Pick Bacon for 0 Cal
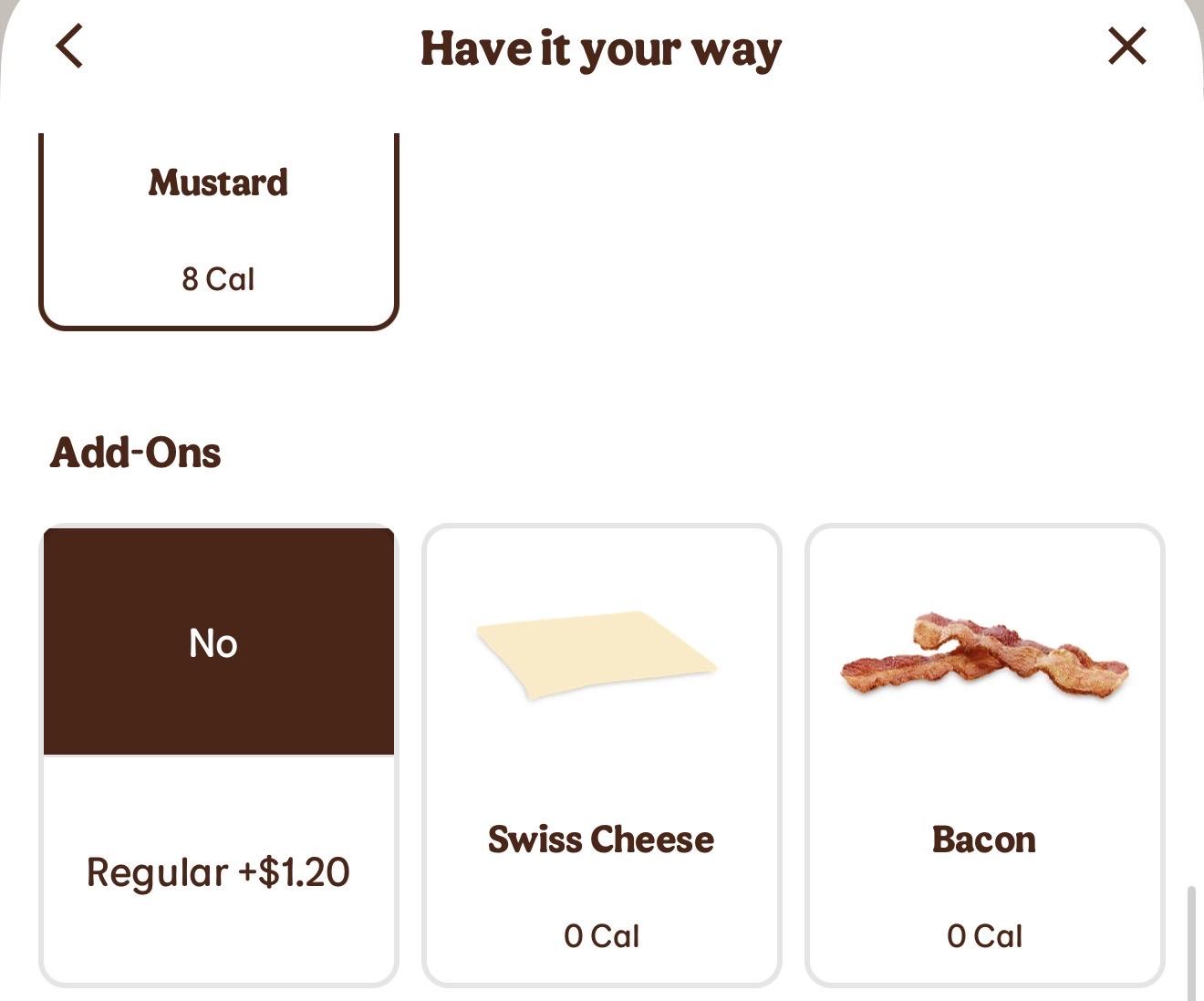 pyautogui.click(x=983, y=934)
